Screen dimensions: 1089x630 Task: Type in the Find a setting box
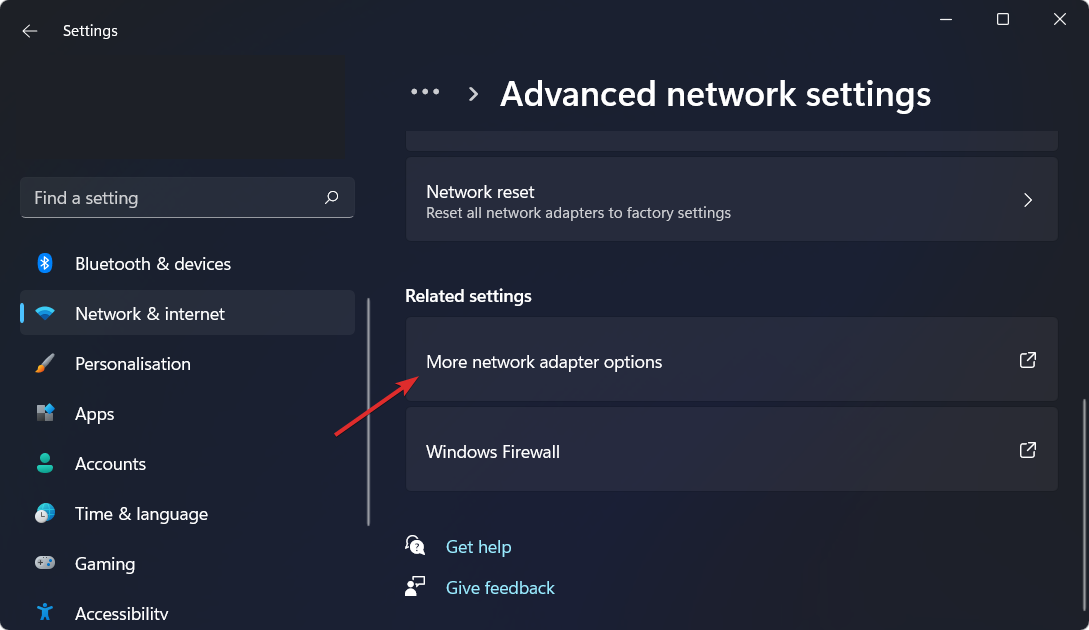point(170,198)
